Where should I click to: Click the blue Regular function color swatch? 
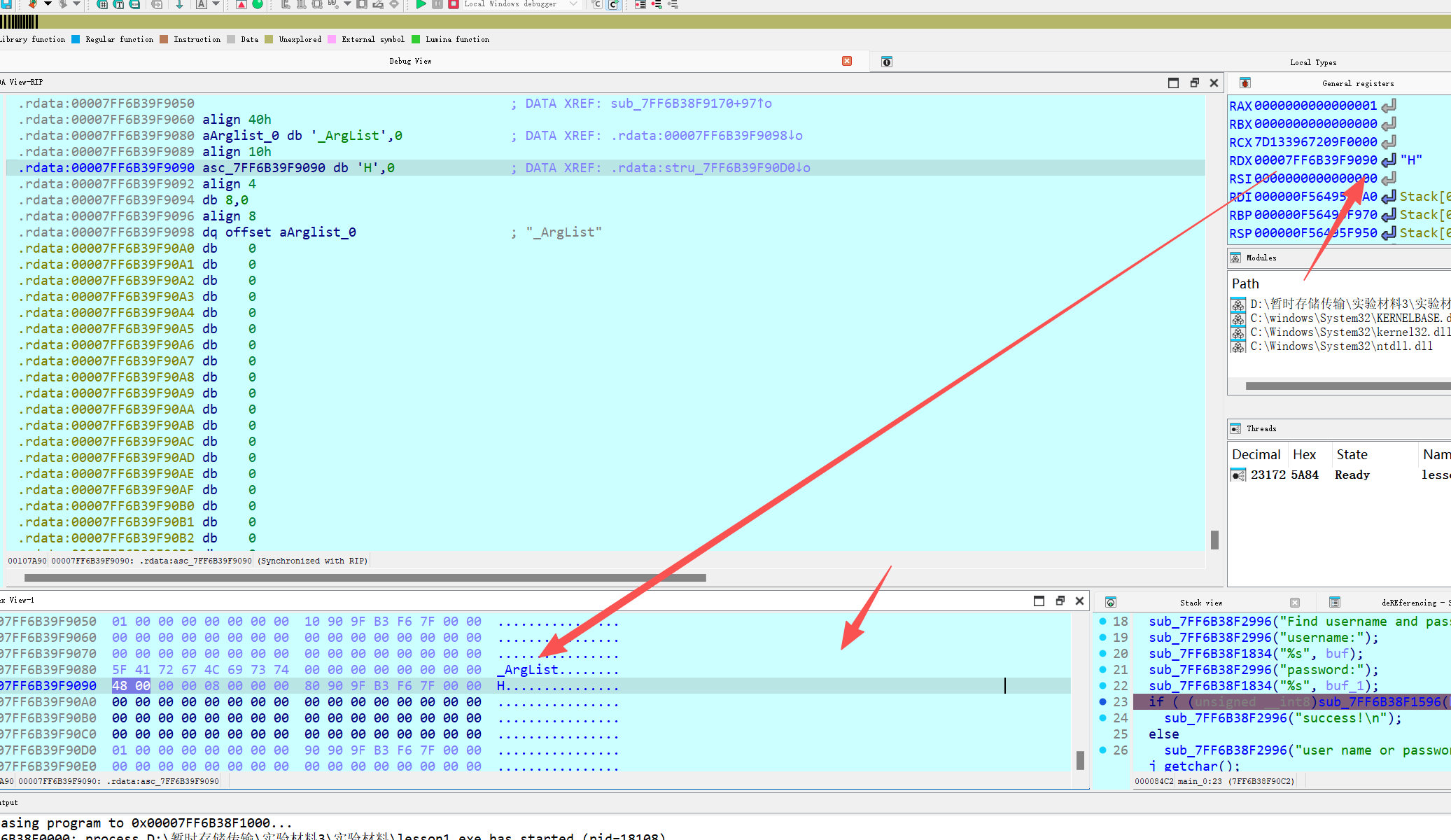pyautogui.click(x=76, y=40)
